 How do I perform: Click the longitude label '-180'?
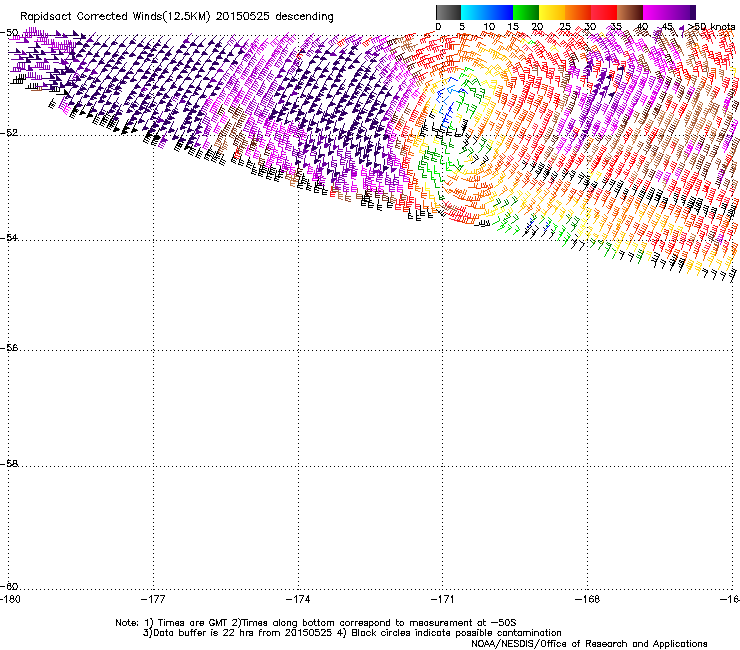click(10, 599)
